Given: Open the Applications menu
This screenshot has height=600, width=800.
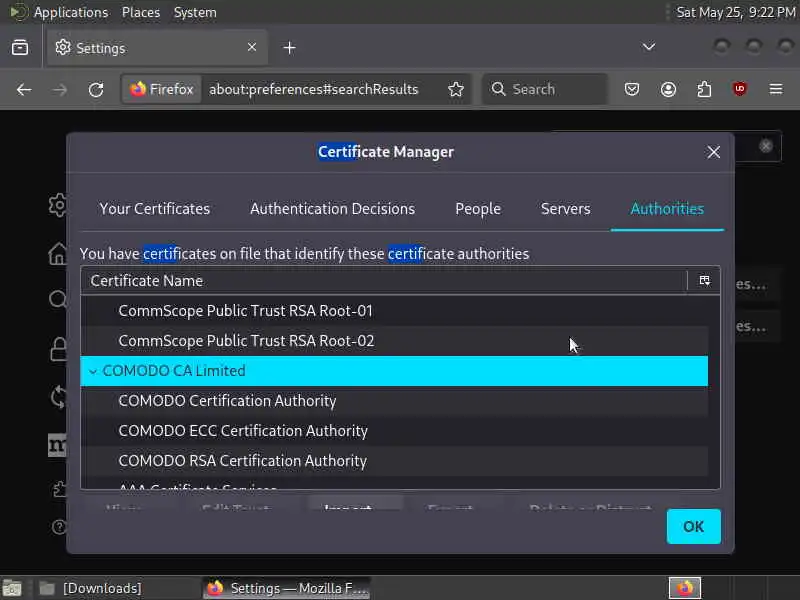Looking at the screenshot, I should coord(70,12).
